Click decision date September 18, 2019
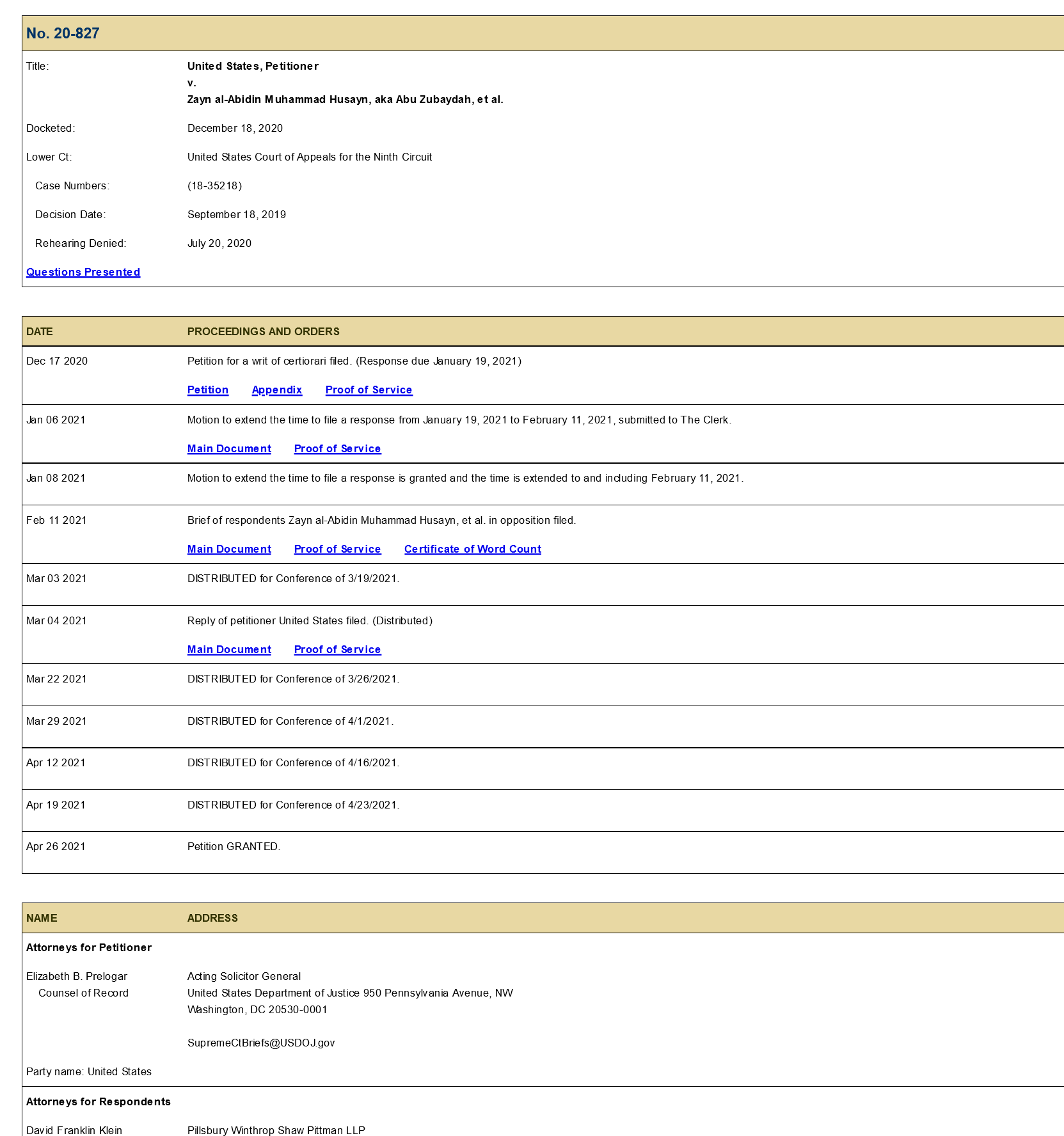Screen dimensions: 1064x1136 (x=237, y=214)
